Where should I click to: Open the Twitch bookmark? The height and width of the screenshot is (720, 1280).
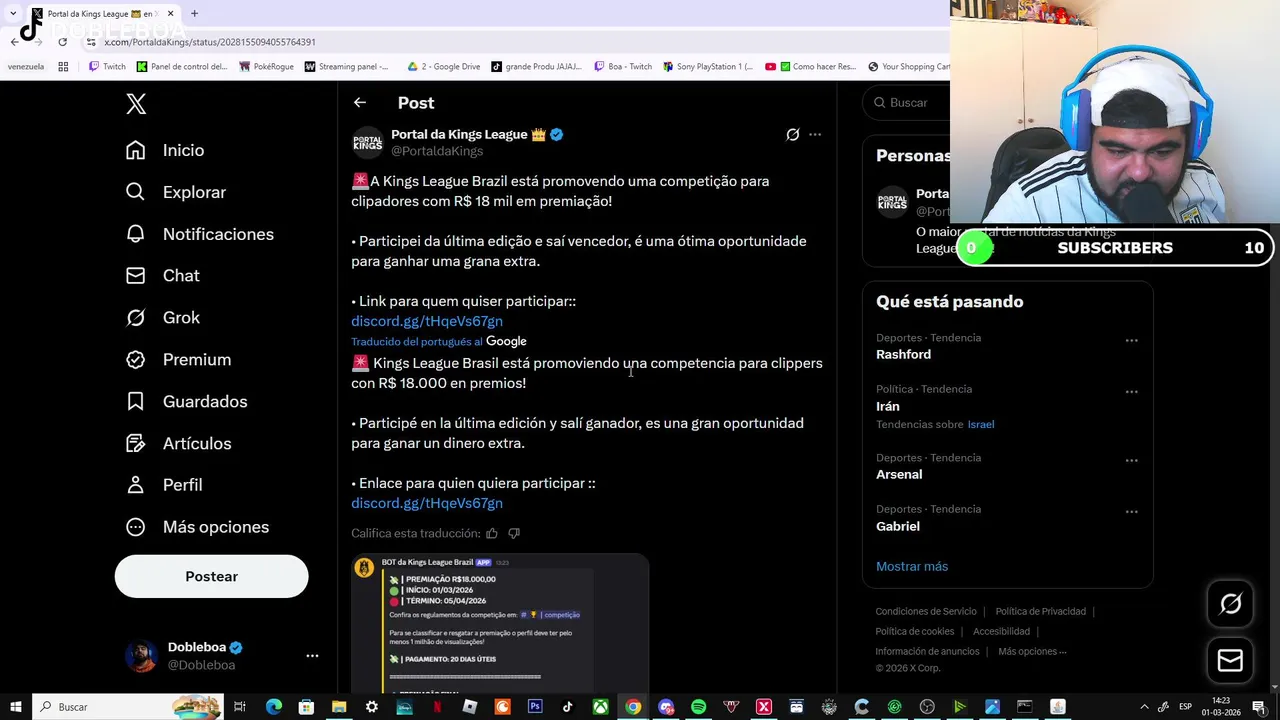tap(108, 67)
